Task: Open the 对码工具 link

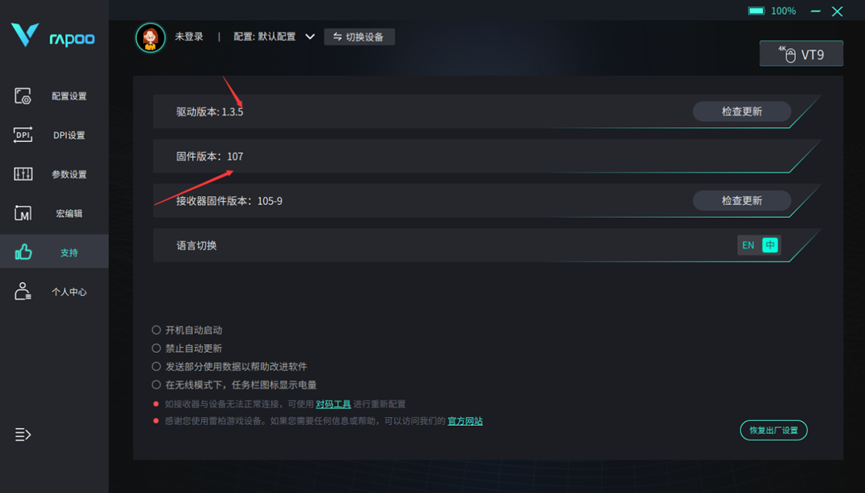Action: click(x=333, y=404)
